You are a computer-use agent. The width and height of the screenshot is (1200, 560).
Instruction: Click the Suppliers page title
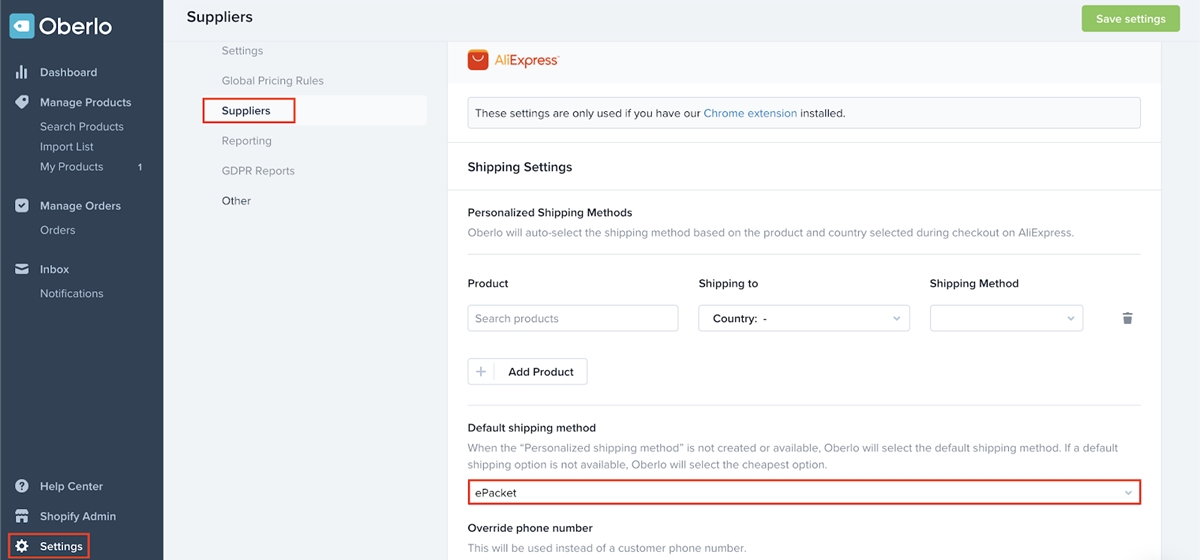click(x=220, y=17)
